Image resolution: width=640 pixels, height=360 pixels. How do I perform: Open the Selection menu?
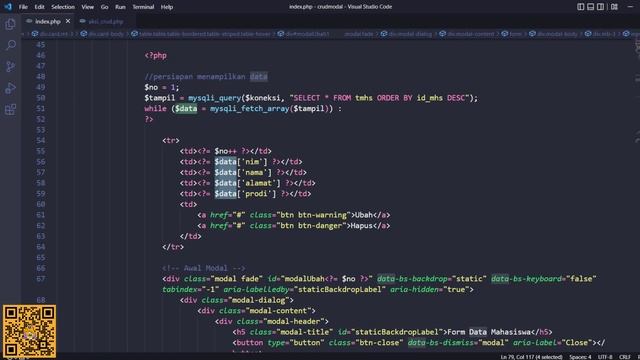pos(63,7)
